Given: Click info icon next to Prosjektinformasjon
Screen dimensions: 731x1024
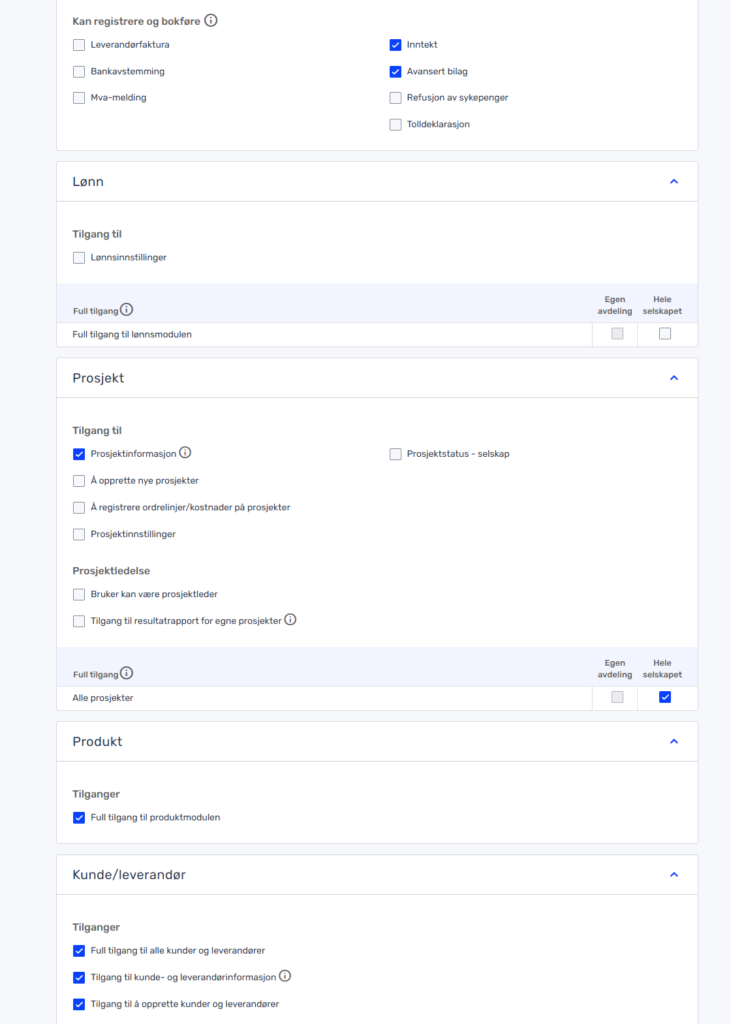Looking at the screenshot, I should pos(186,452).
